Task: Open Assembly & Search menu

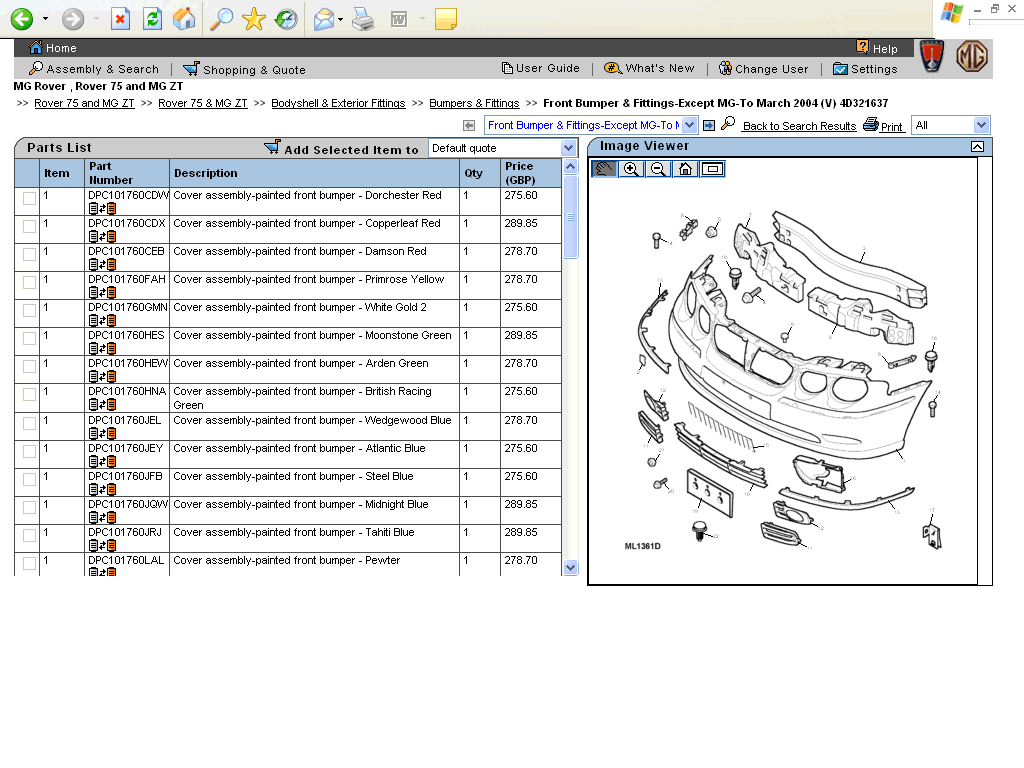Action: (x=94, y=69)
